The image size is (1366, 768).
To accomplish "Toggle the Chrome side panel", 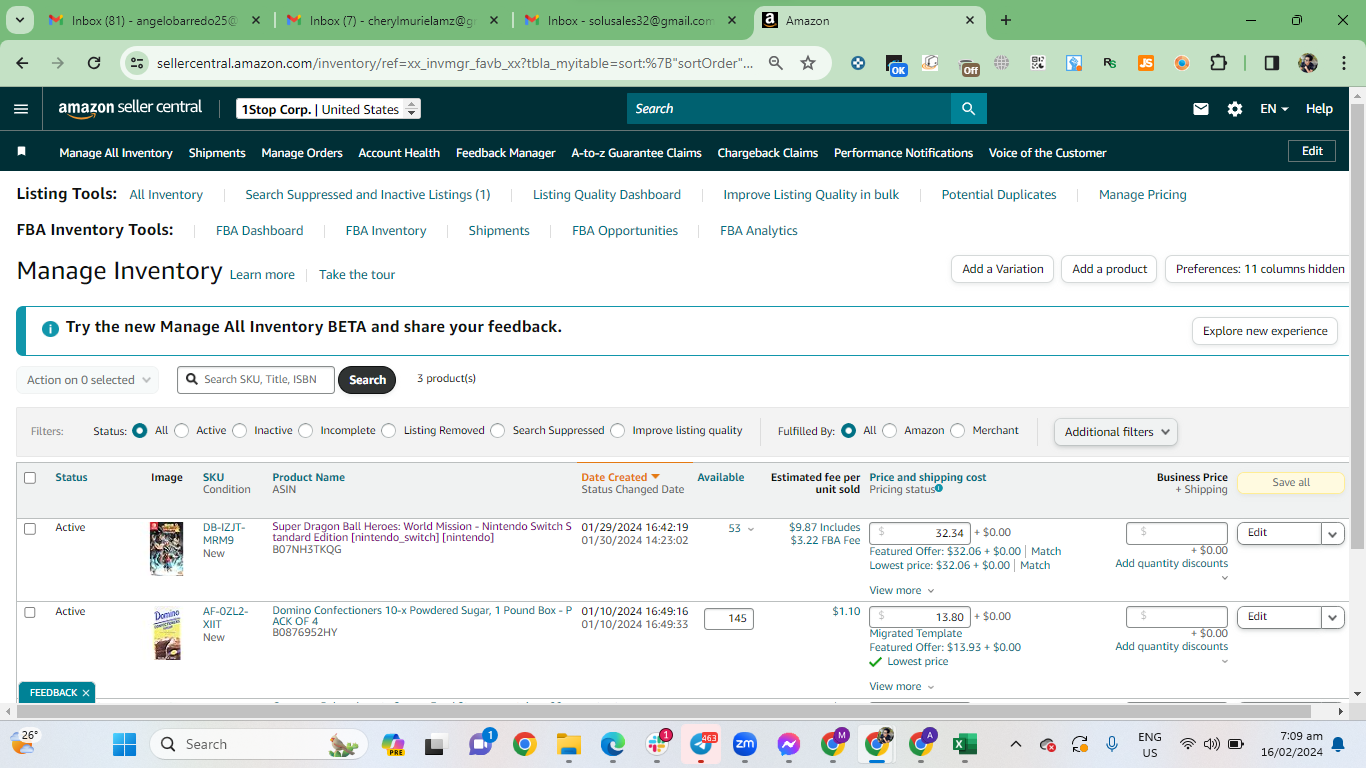I will click(1272, 63).
